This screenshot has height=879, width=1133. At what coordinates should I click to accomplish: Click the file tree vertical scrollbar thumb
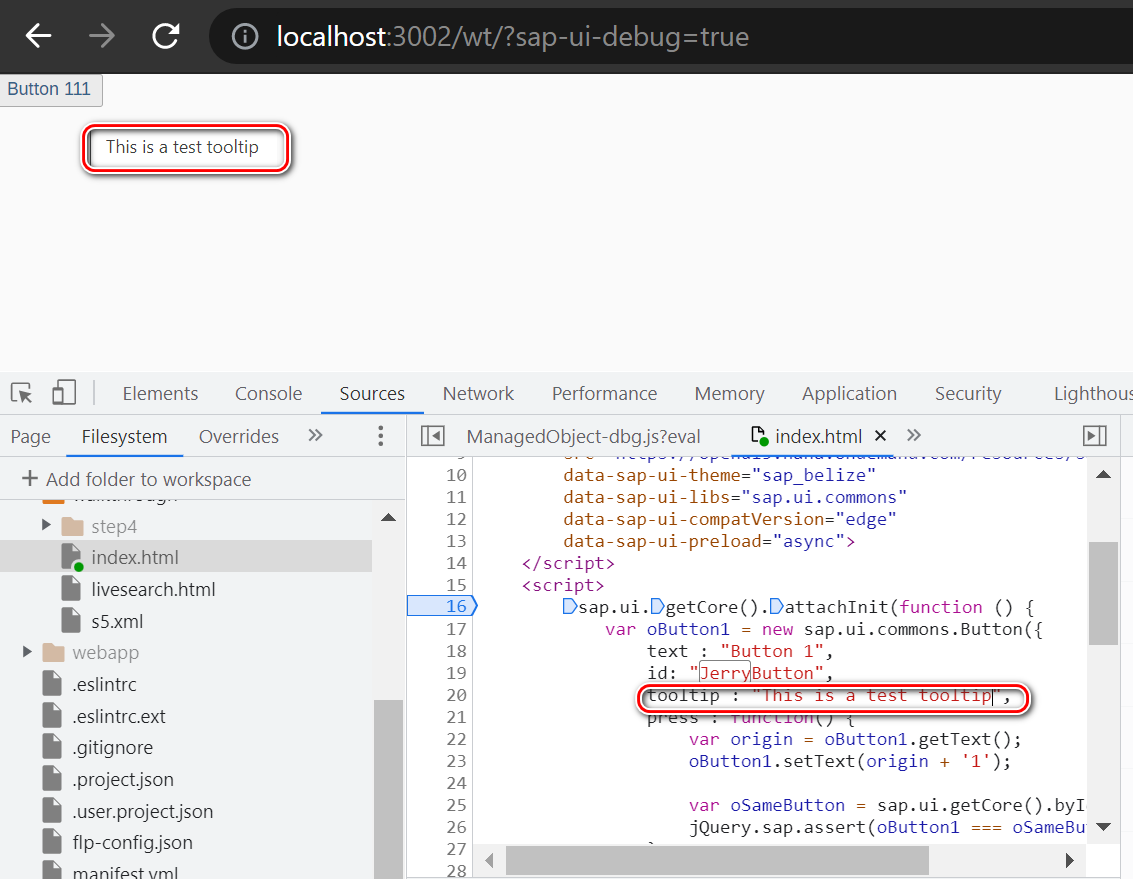click(x=388, y=789)
